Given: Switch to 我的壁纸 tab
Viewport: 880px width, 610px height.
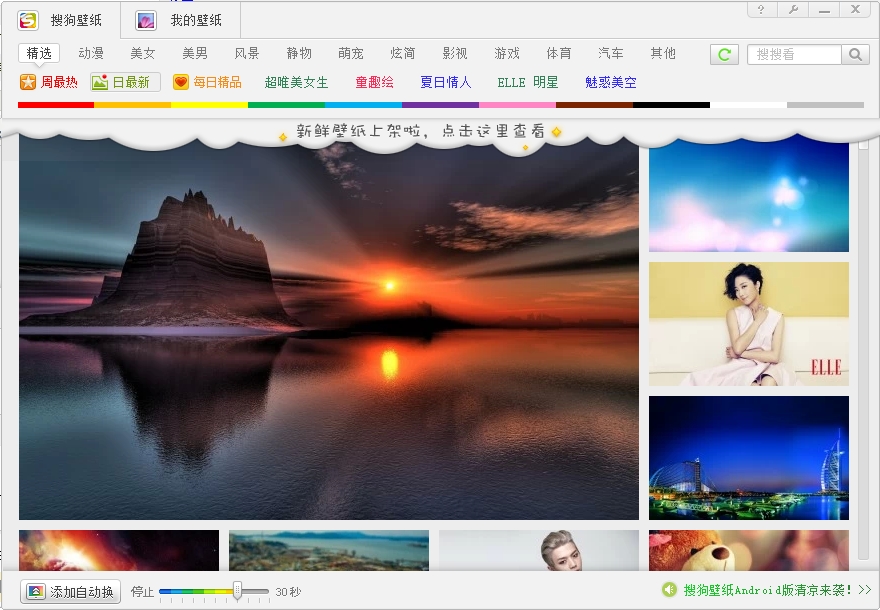Looking at the screenshot, I should pos(180,21).
